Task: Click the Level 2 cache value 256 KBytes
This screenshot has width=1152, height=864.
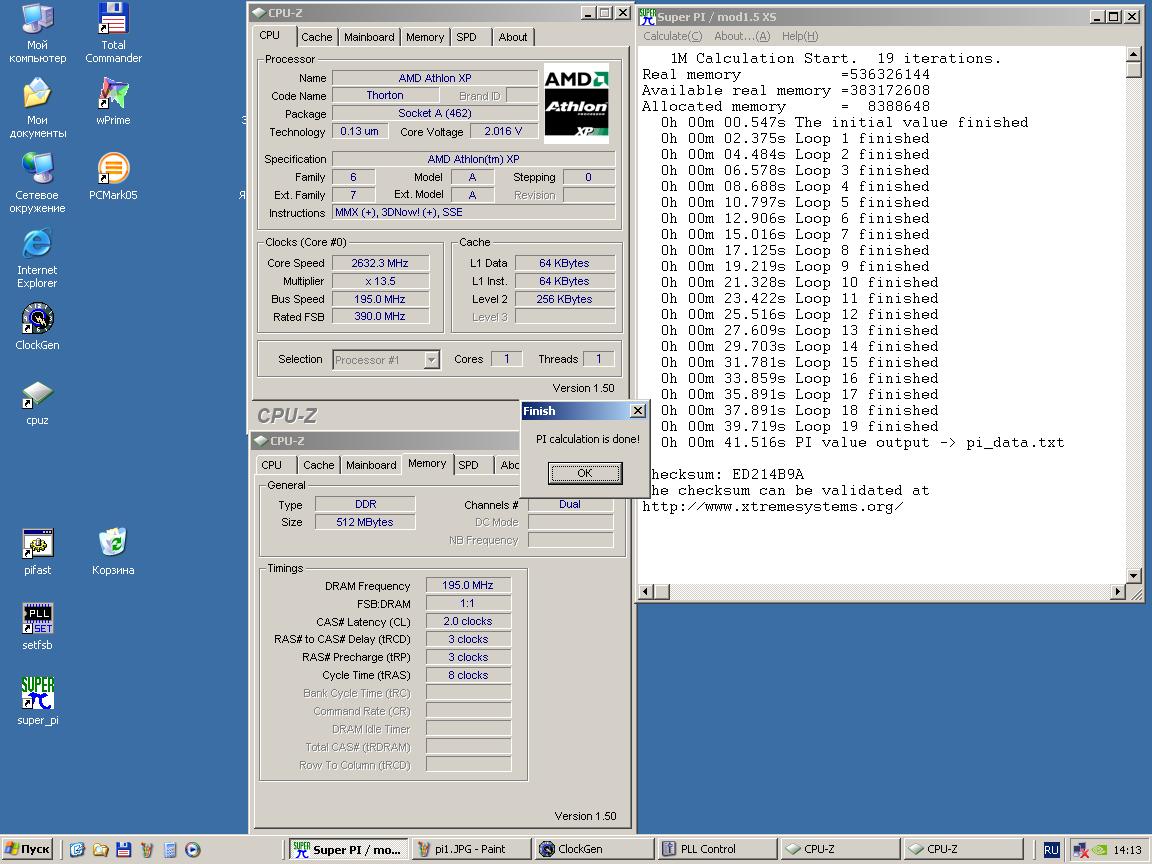Action: (x=564, y=299)
